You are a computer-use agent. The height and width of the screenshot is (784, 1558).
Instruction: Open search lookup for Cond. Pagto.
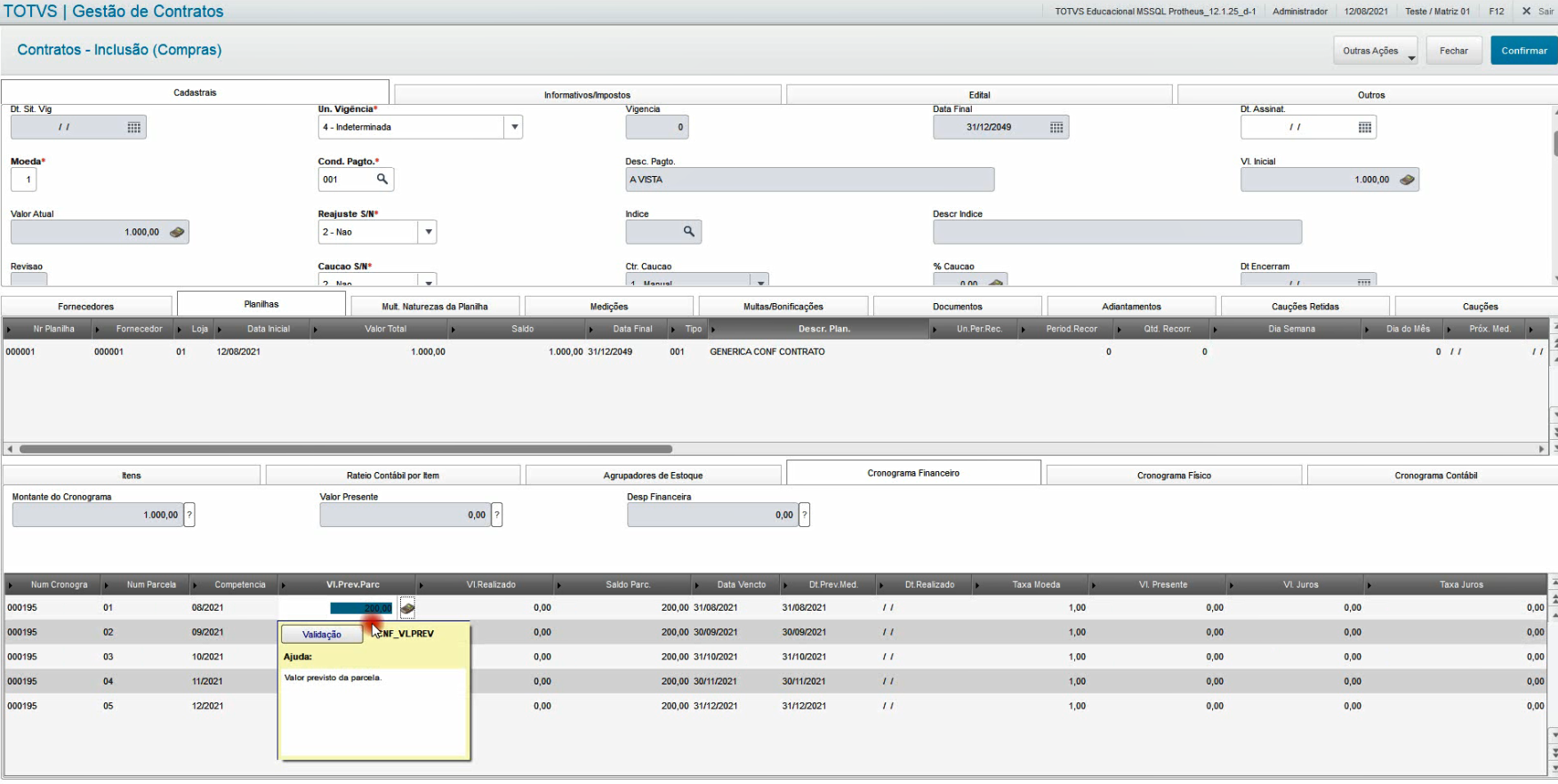coord(381,180)
